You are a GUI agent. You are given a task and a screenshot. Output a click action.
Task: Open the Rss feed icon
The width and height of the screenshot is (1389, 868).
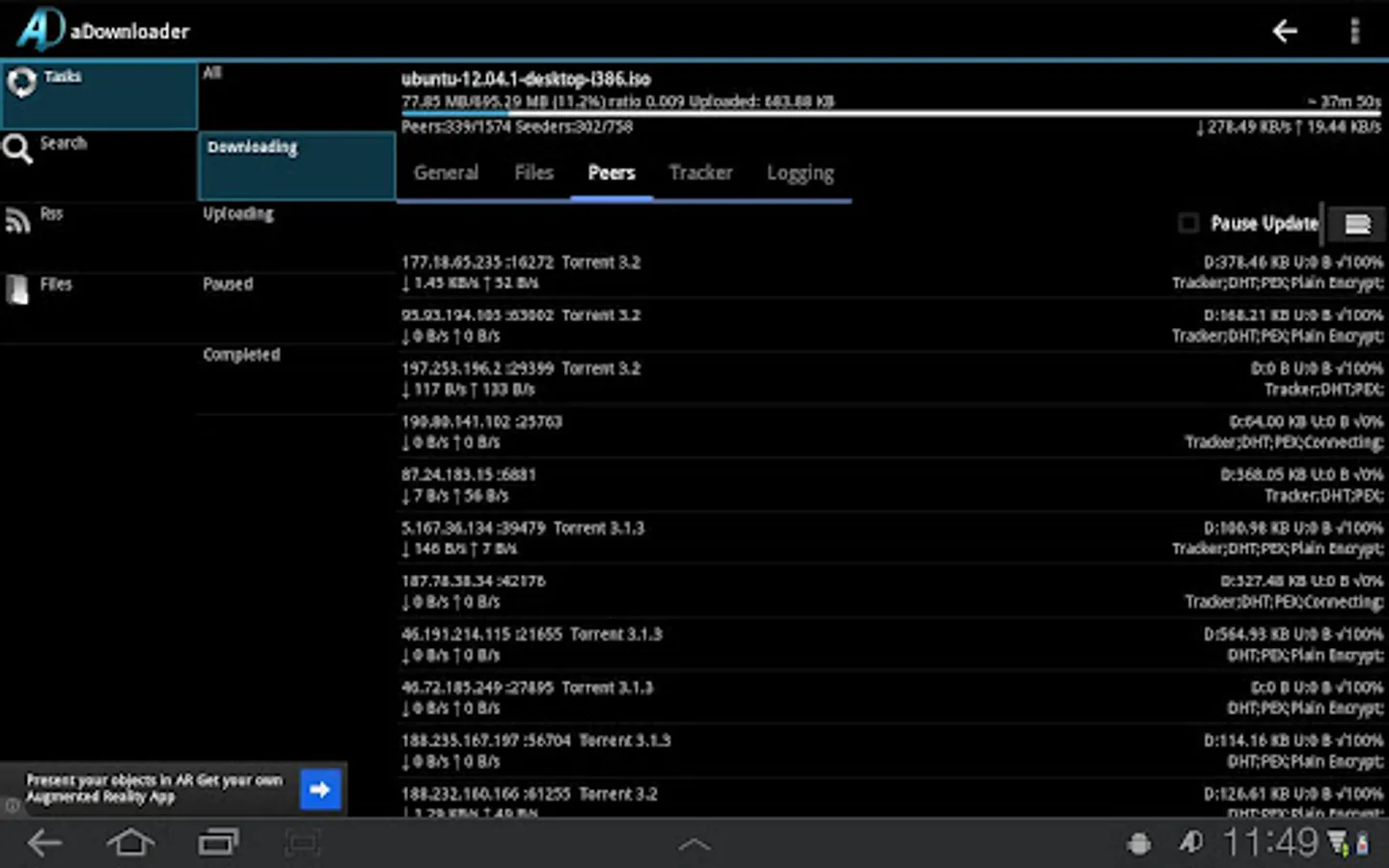(18, 220)
